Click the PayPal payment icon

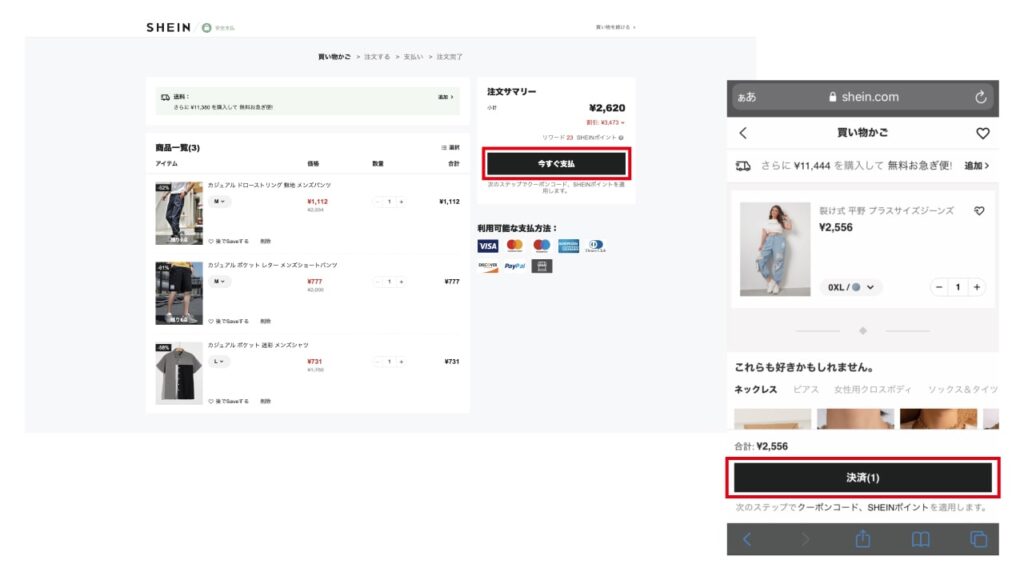click(x=515, y=266)
